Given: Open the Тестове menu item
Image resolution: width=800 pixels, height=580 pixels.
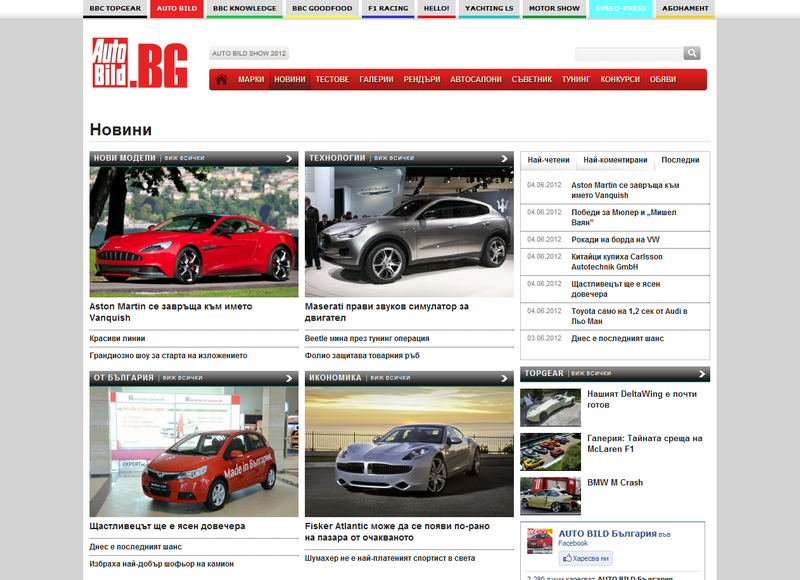Looking at the screenshot, I should tap(332, 80).
